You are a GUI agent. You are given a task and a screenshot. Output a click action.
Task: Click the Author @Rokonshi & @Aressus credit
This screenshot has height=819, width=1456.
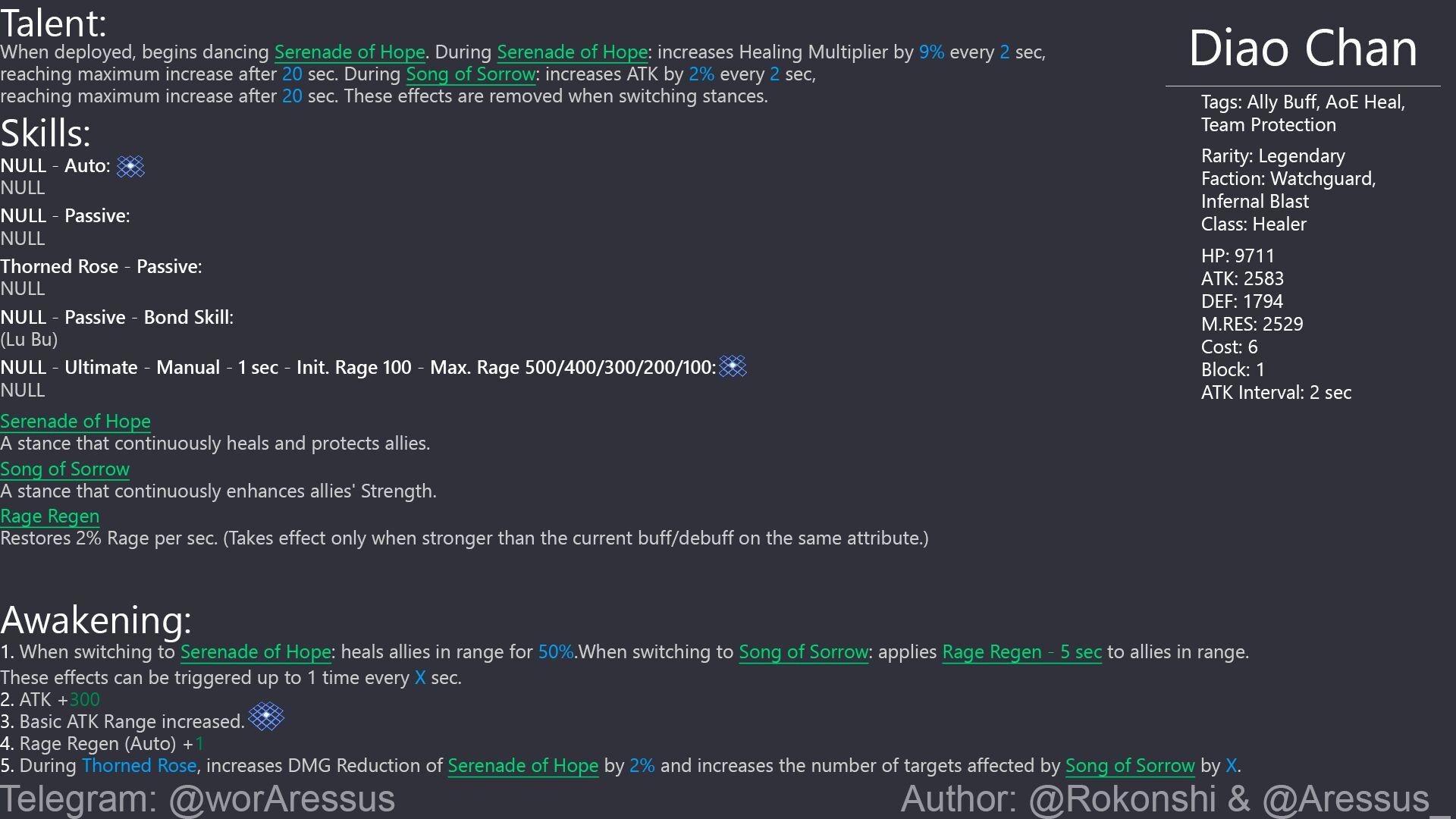click(1164, 799)
